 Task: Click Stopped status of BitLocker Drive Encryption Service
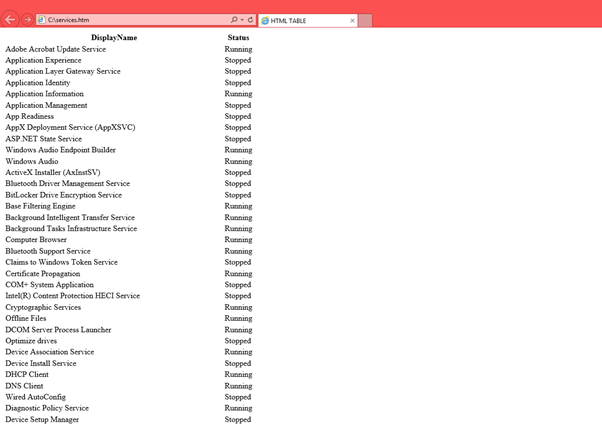[x=238, y=195]
